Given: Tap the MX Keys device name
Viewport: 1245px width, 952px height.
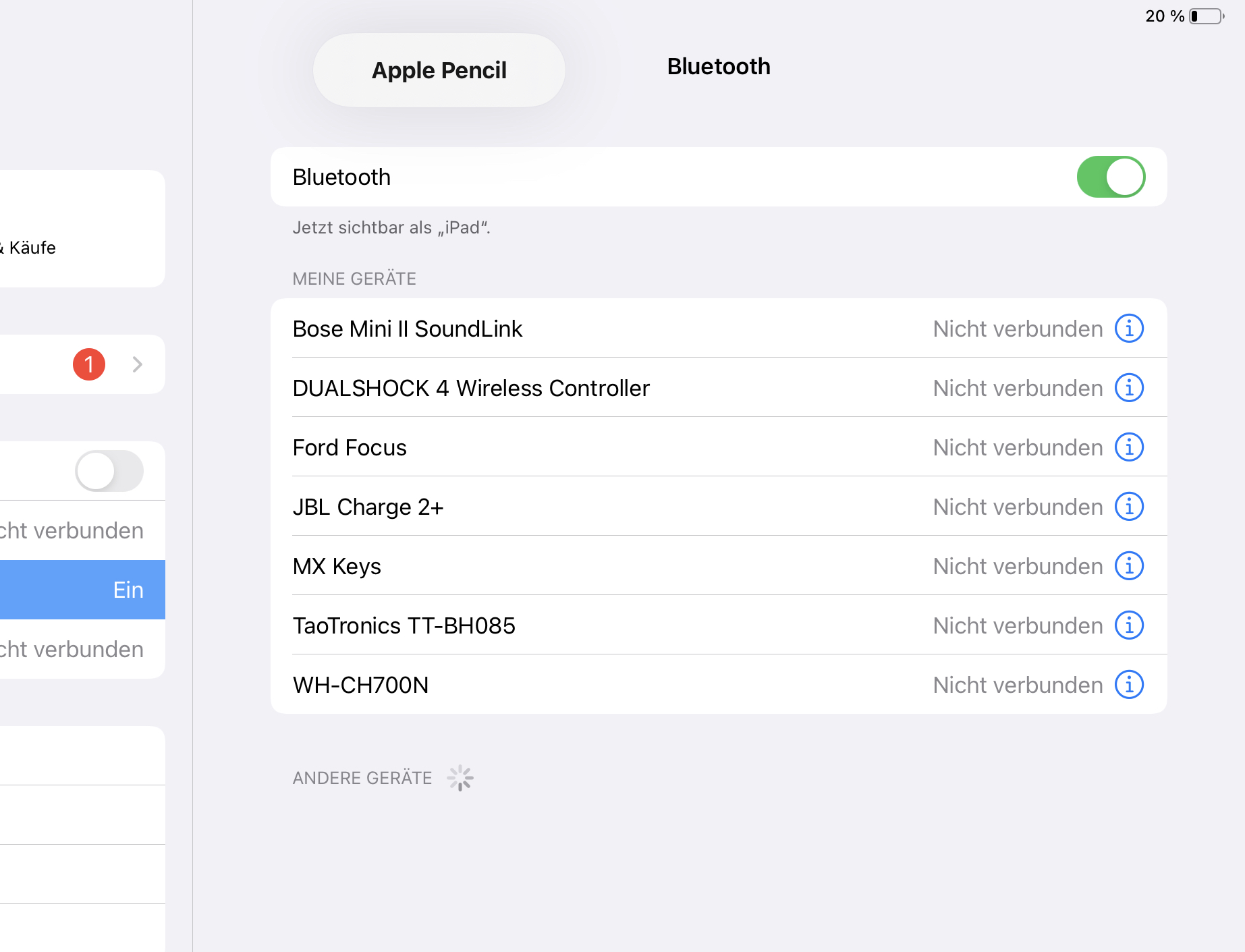Looking at the screenshot, I should click(x=337, y=566).
